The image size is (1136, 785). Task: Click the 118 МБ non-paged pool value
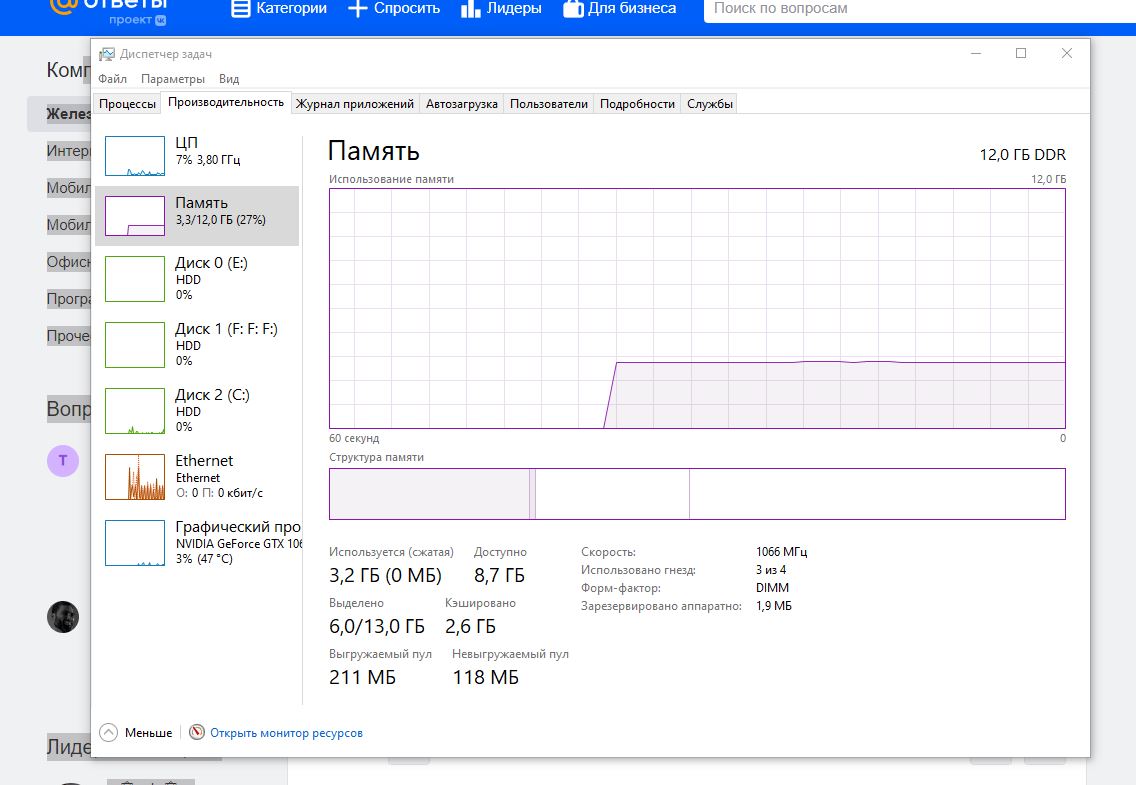[x=485, y=677]
